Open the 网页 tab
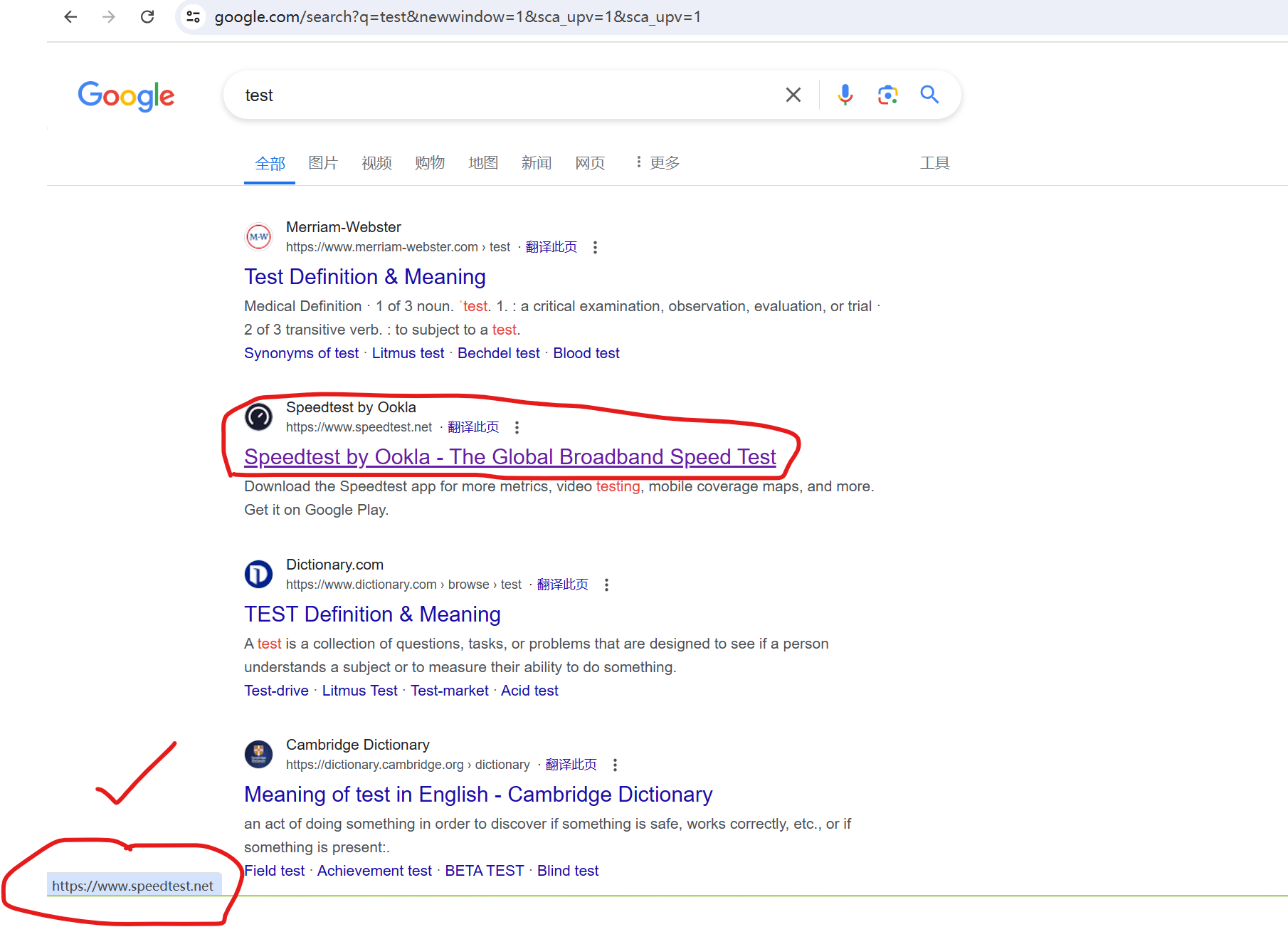Screen dimensions: 1288x927 point(590,163)
